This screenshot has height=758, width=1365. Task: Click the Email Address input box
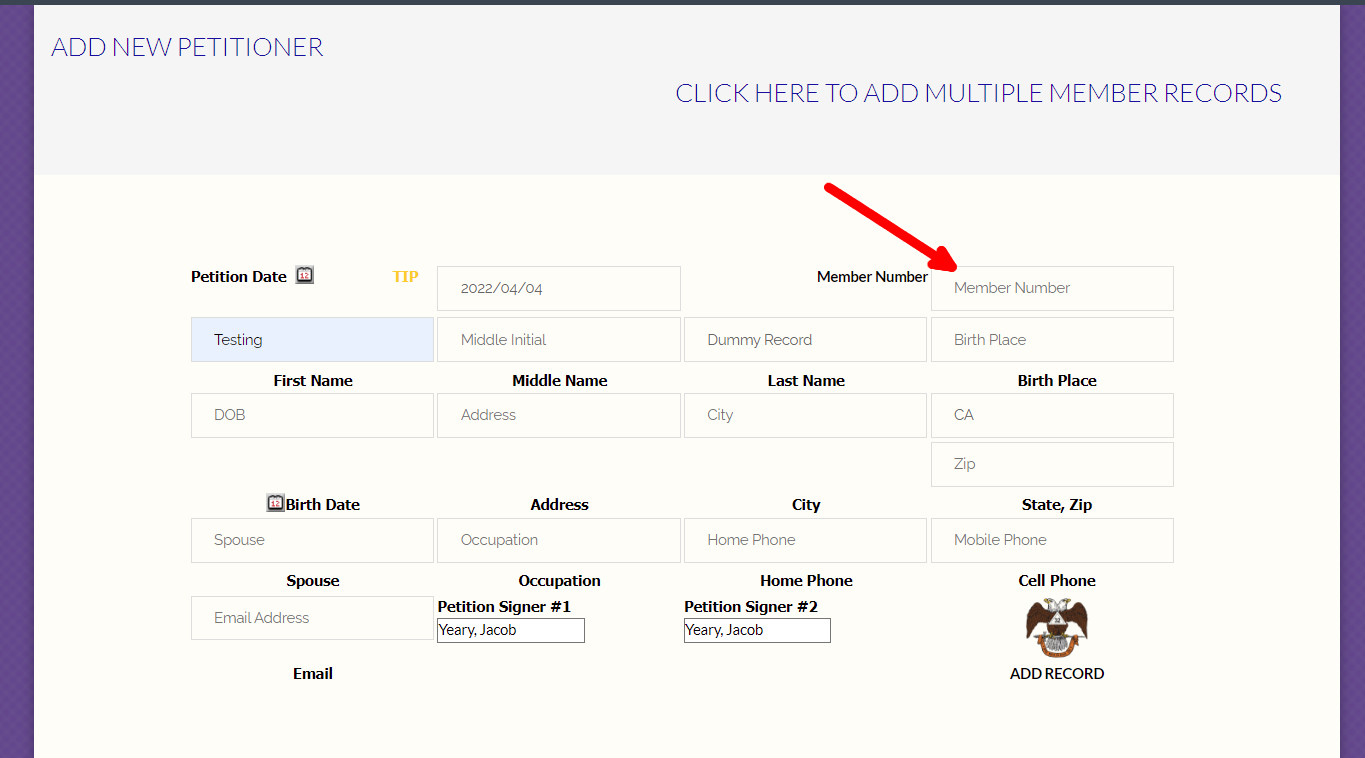(312, 618)
